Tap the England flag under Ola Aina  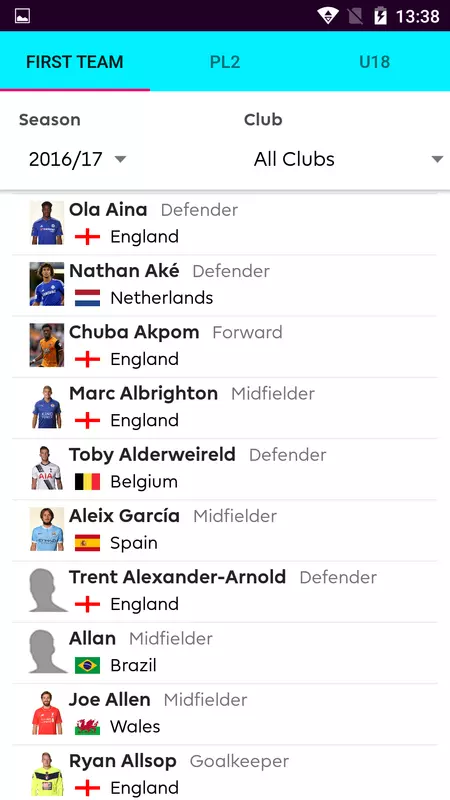87,237
